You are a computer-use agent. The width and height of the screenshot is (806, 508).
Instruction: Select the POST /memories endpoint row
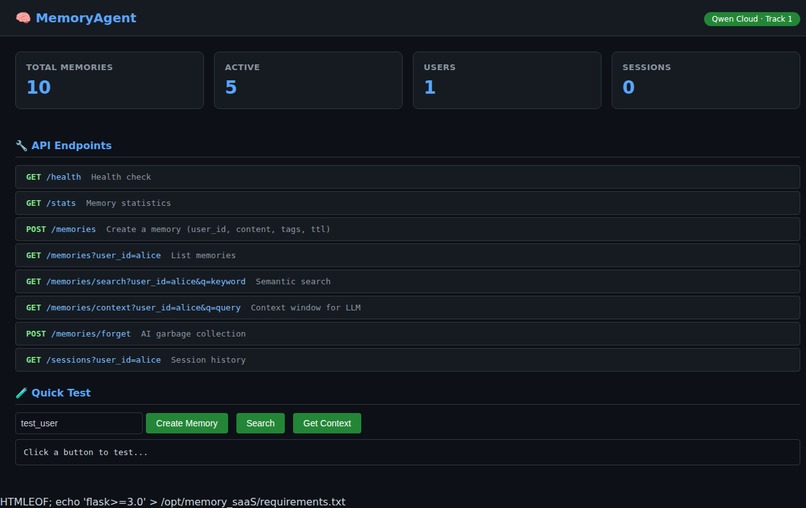pos(407,229)
